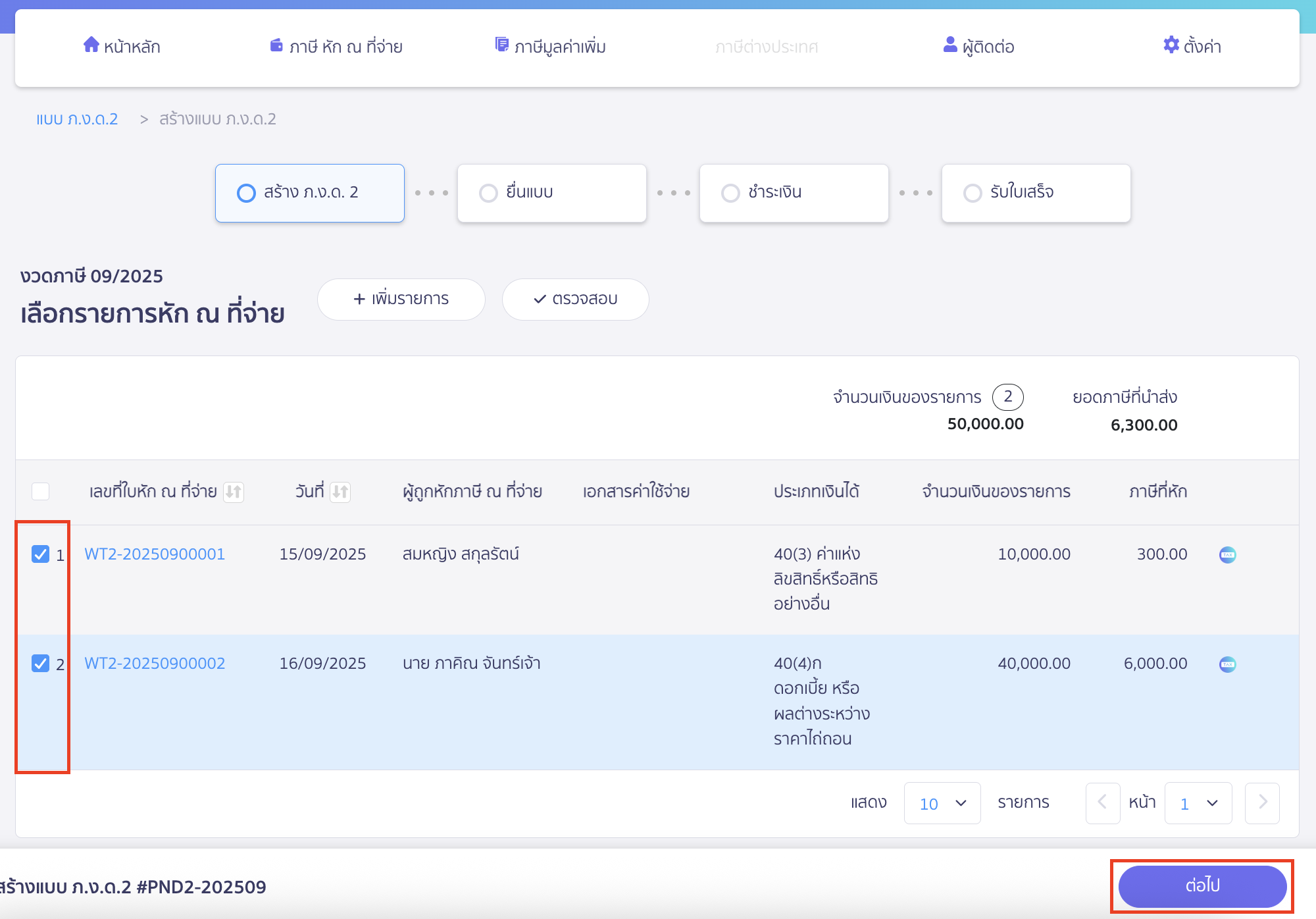1316x919 pixels.
Task: Open the page number dropdown
Action: pos(1198,803)
